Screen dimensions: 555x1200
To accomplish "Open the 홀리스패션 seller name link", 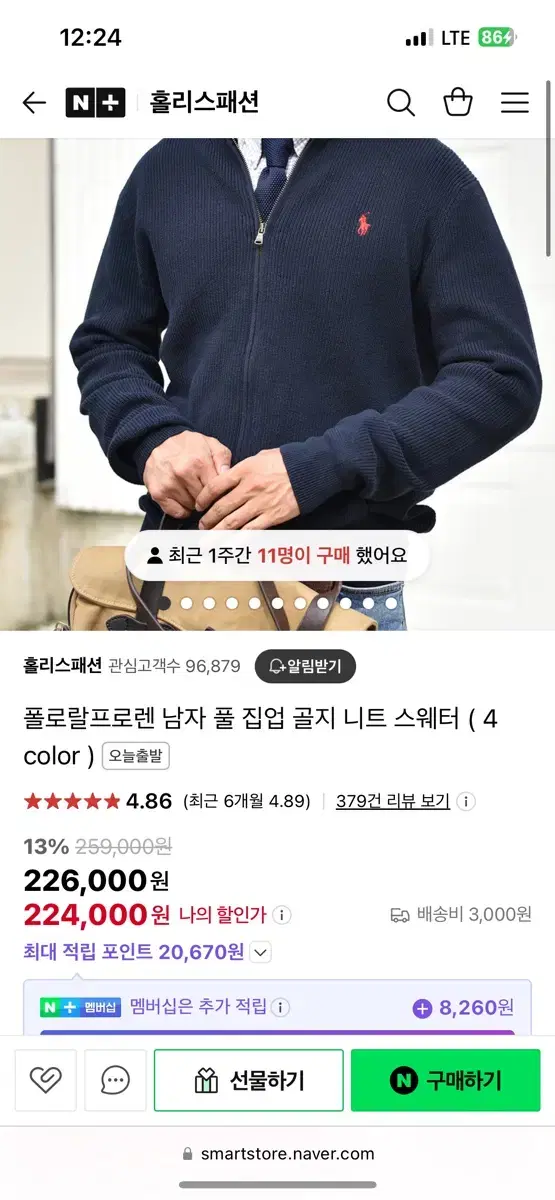I will pyautogui.click(x=63, y=666).
